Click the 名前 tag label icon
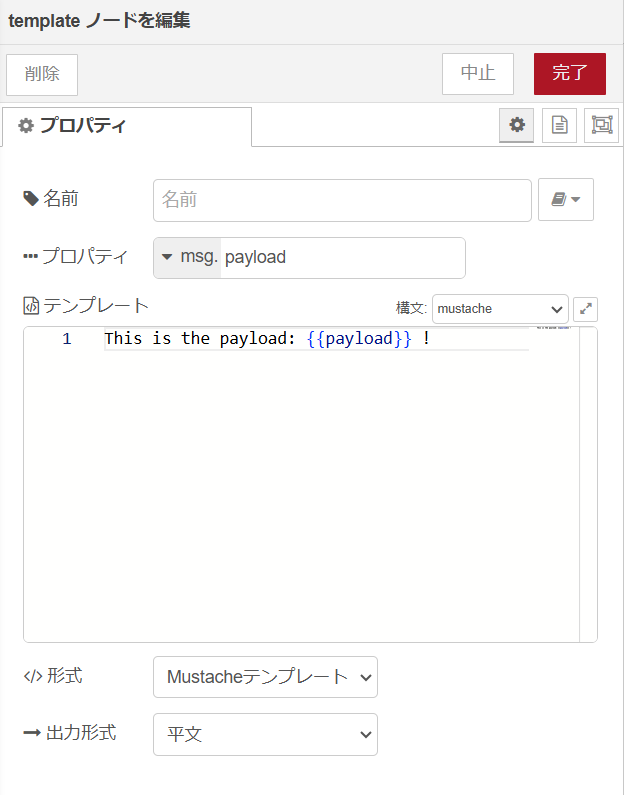 (x=31, y=199)
